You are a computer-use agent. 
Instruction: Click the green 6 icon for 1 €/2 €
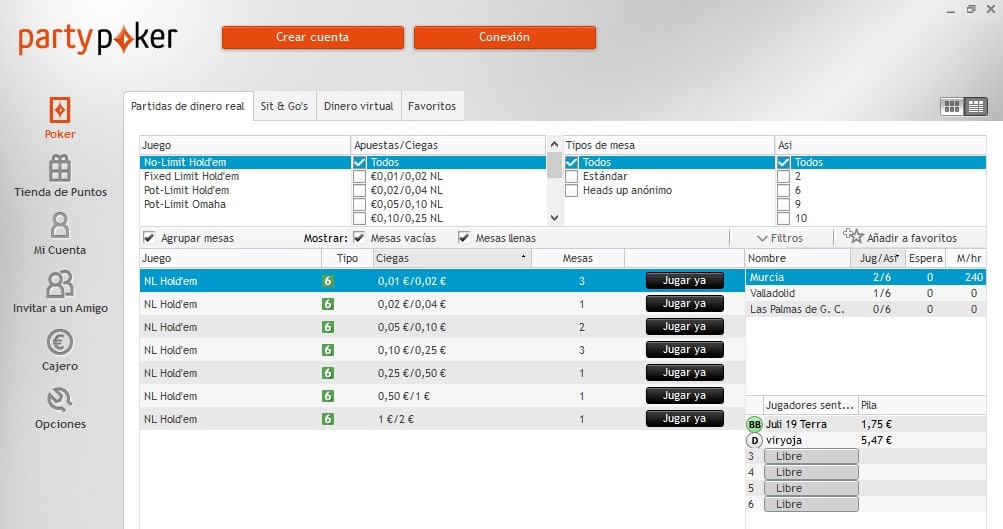(328, 419)
